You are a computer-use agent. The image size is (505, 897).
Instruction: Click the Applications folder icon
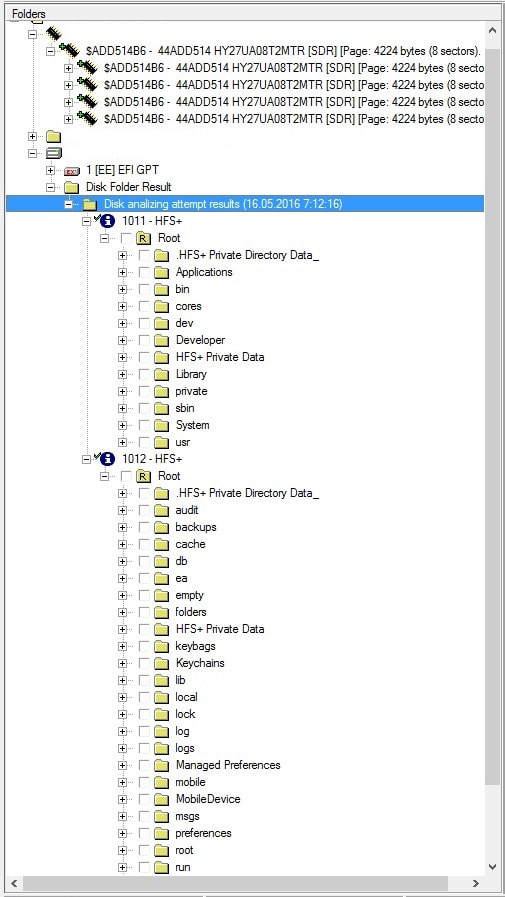click(162, 272)
